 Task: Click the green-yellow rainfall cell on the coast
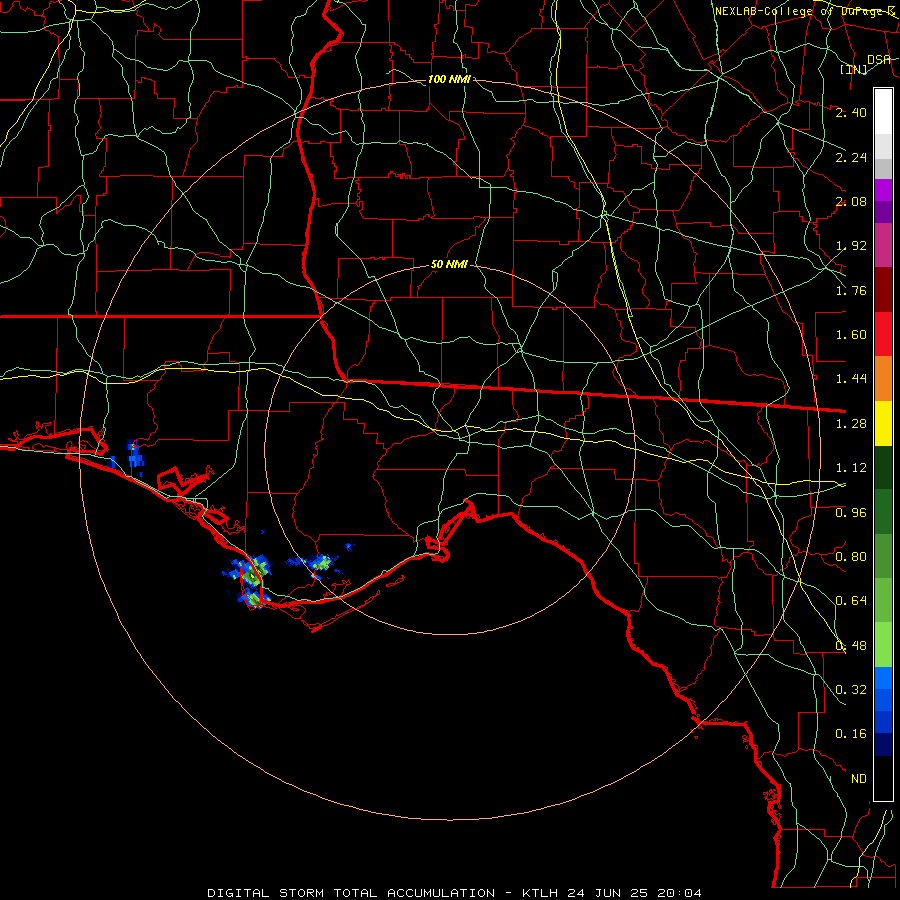pos(253,572)
